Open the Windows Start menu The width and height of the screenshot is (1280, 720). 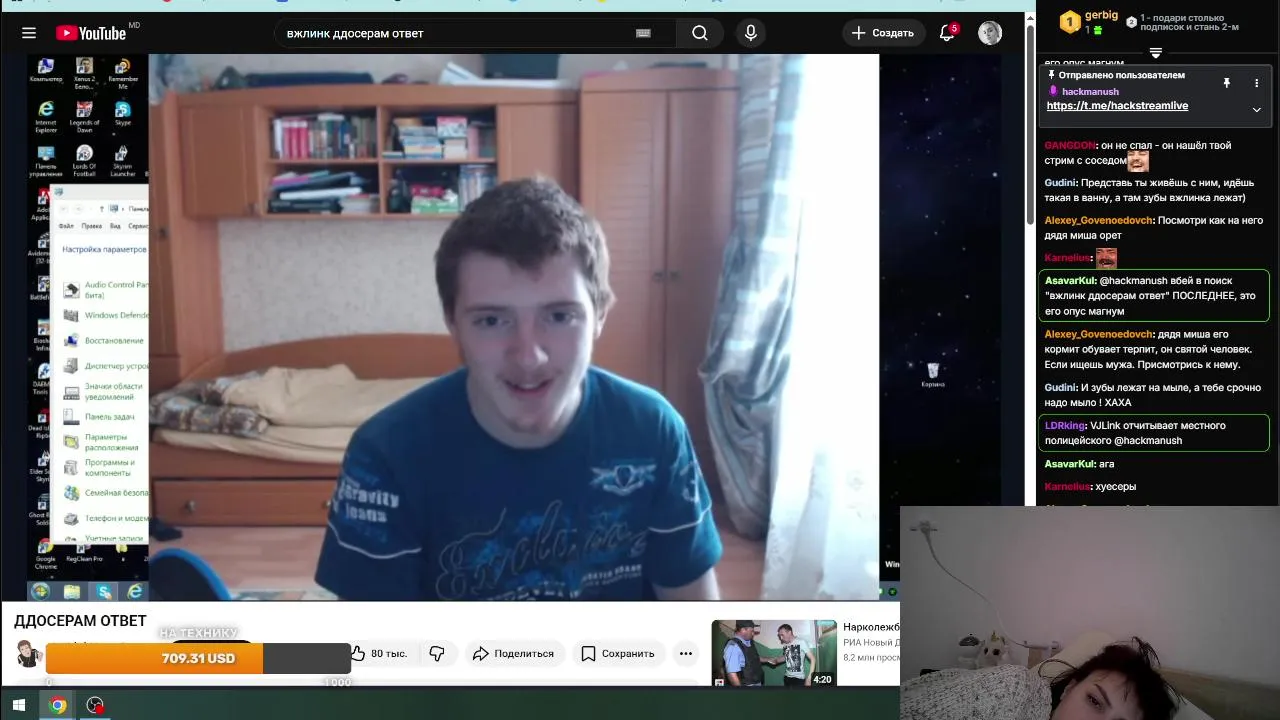point(18,705)
